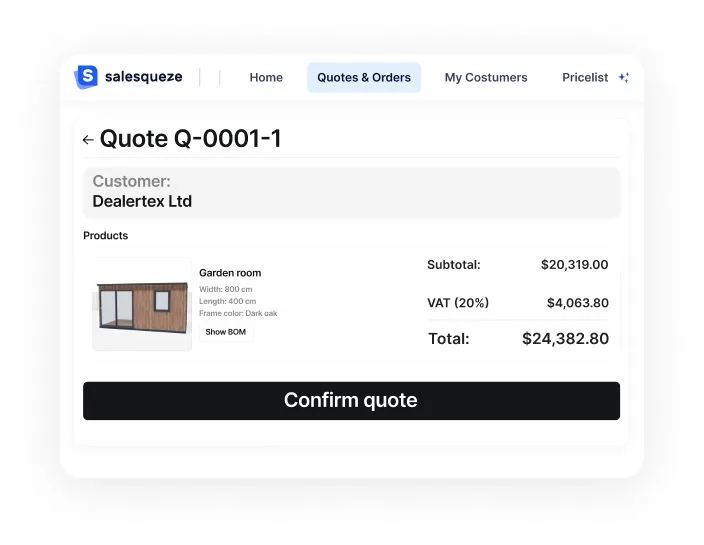Click the back arrow beside Quote Q-0001-1

pyautogui.click(x=88, y=140)
